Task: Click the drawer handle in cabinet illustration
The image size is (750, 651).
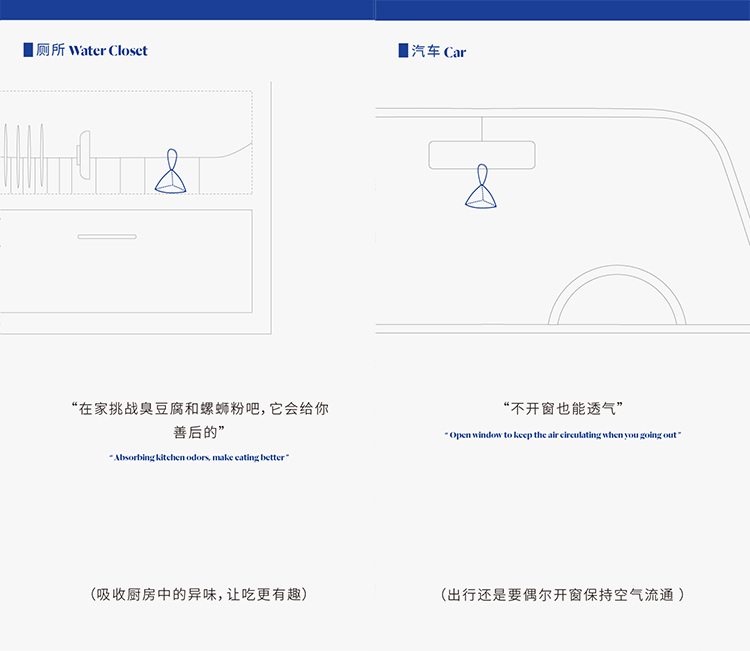Action: tap(107, 237)
